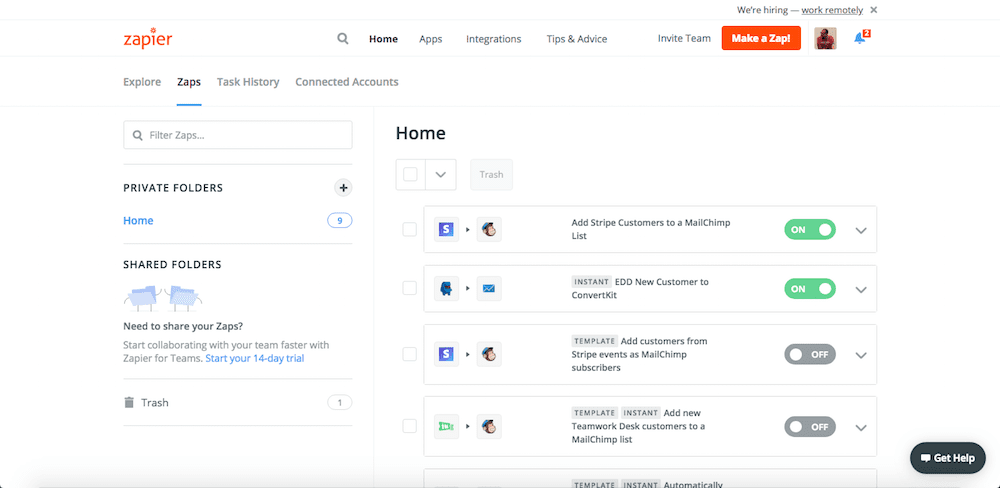Dismiss the We're hiring banner
The height and width of the screenshot is (488, 1000).
click(x=874, y=10)
